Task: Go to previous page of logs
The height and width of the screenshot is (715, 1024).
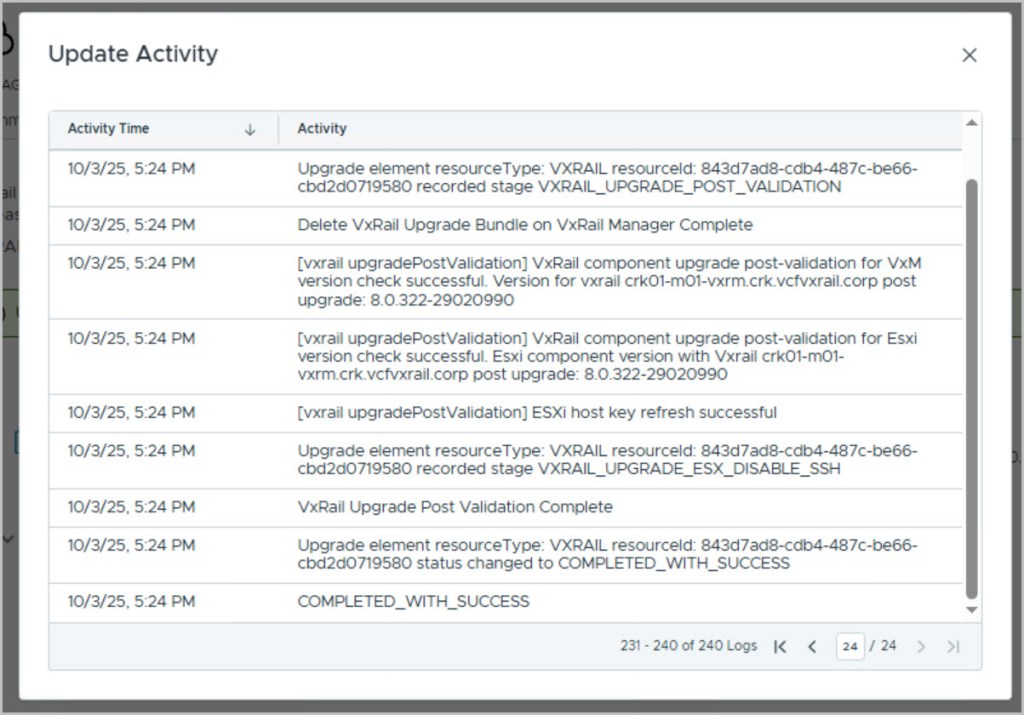Action: (812, 646)
